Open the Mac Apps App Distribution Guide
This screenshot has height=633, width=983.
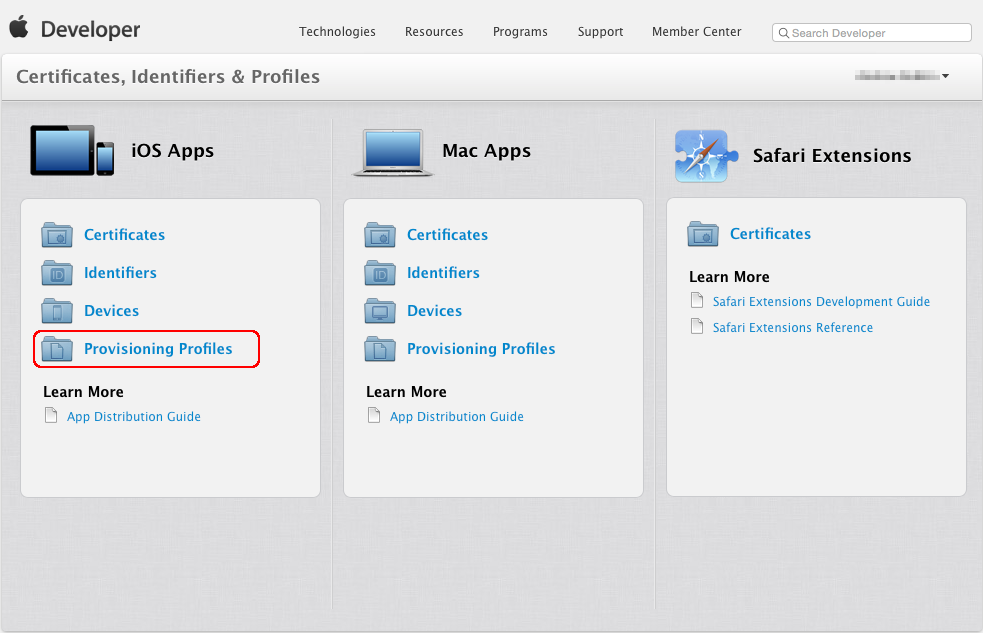coord(457,416)
